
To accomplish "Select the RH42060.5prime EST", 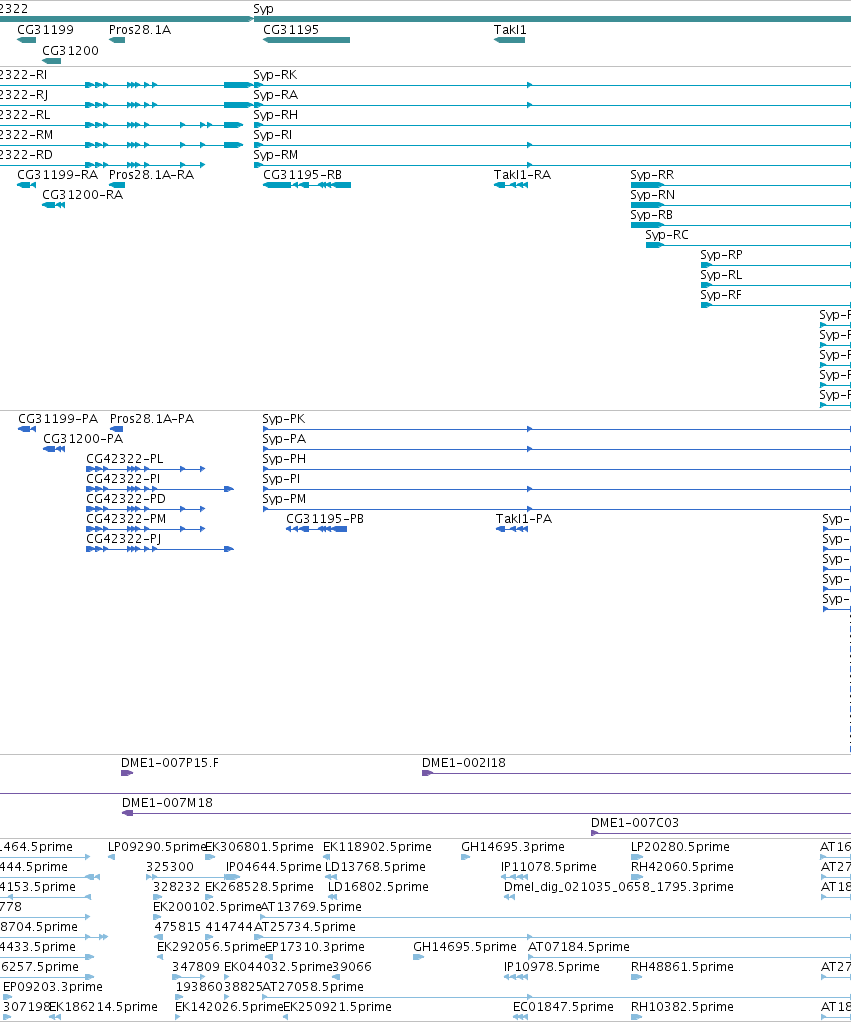I will 637,877.
